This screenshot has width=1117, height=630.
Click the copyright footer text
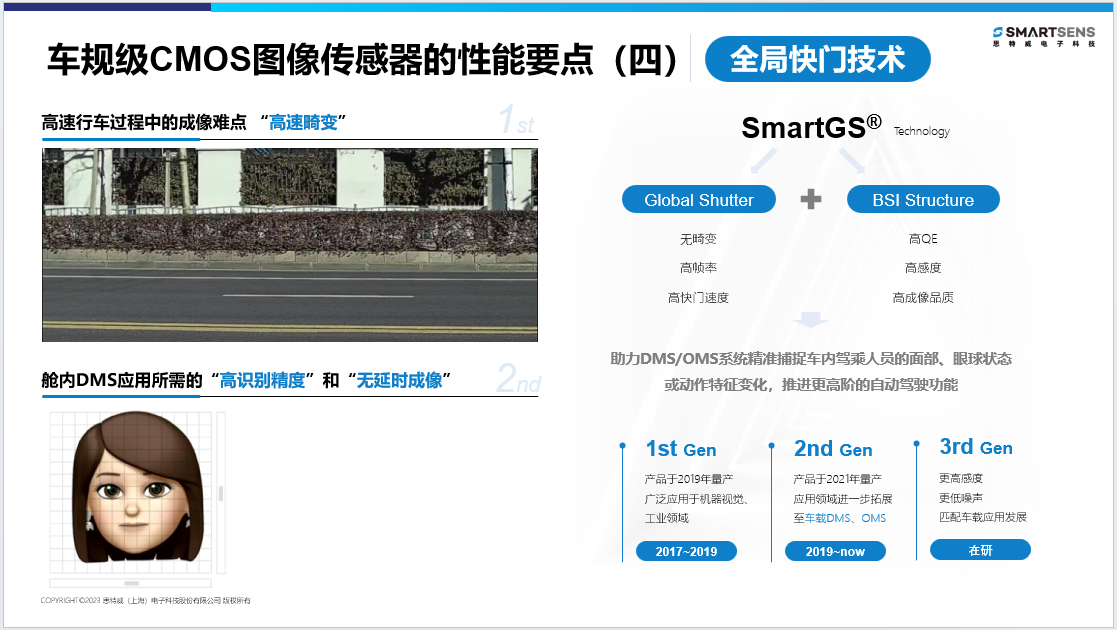145,601
